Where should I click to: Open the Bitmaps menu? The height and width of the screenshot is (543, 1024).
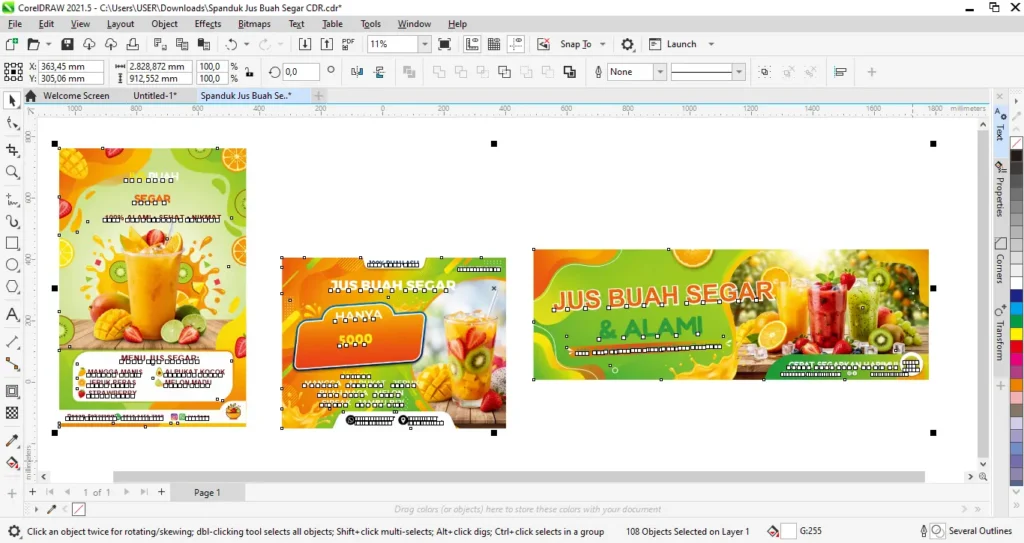coord(254,24)
